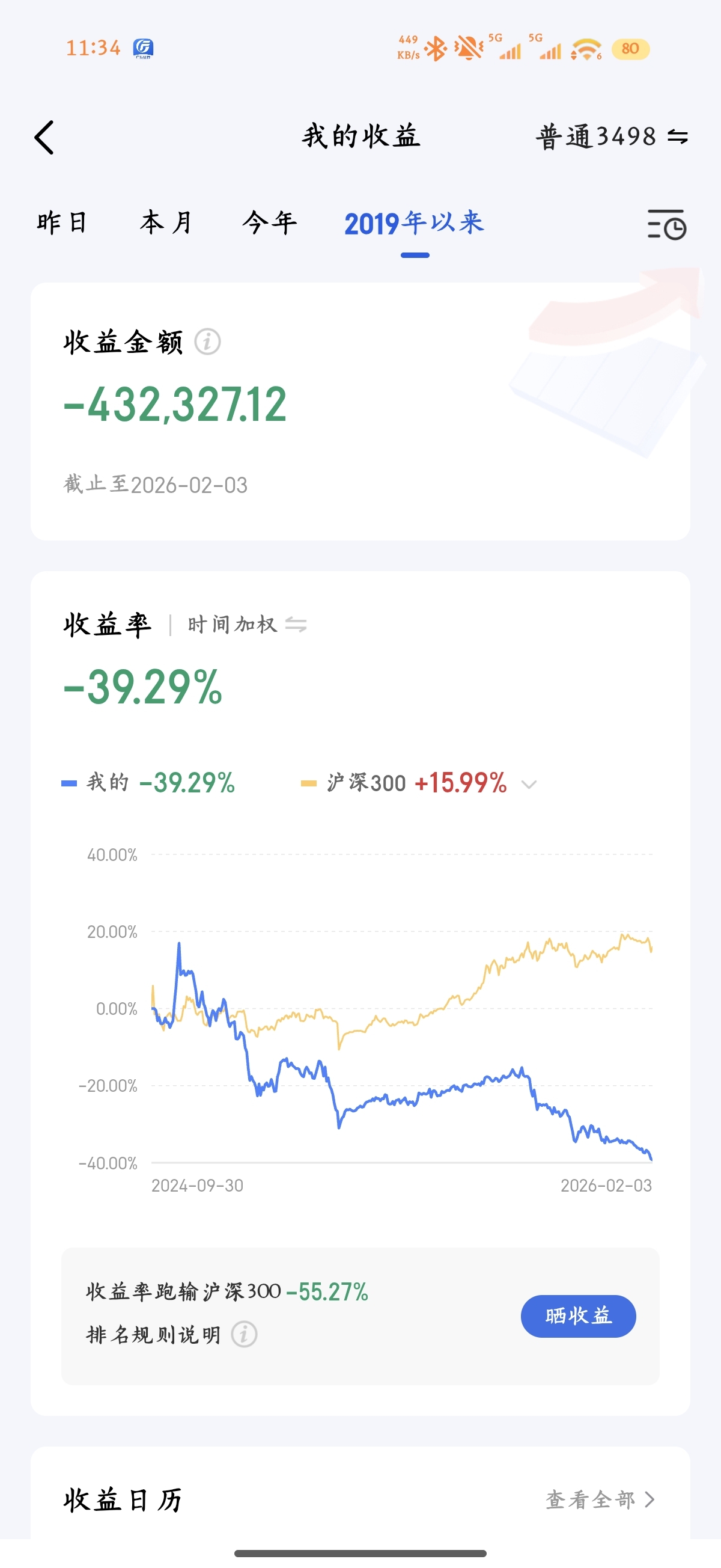
Task: Toggle 时间加权 calculation method
Action: pyautogui.click(x=247, y=625)
